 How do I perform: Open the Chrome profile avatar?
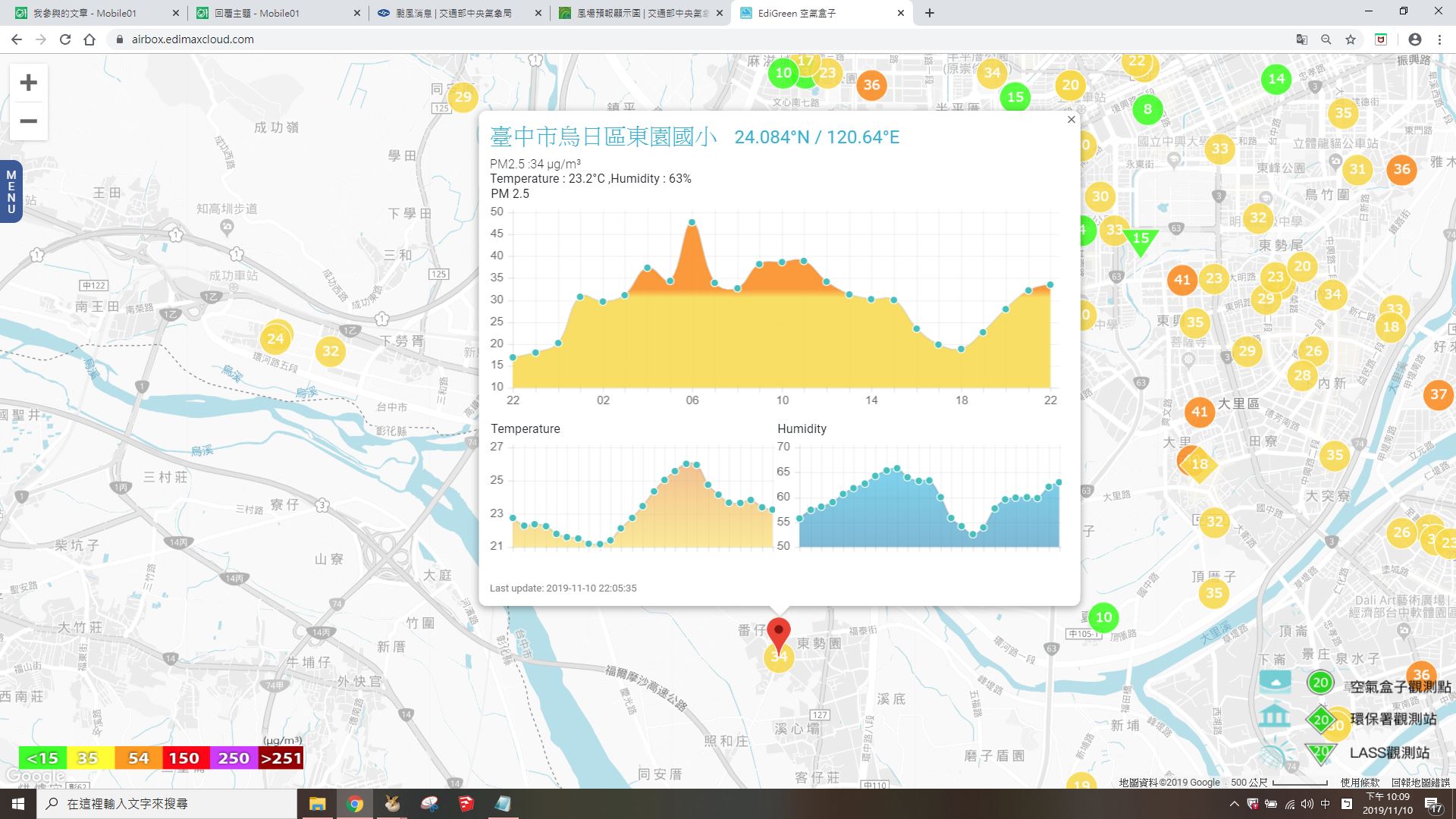1414,39
